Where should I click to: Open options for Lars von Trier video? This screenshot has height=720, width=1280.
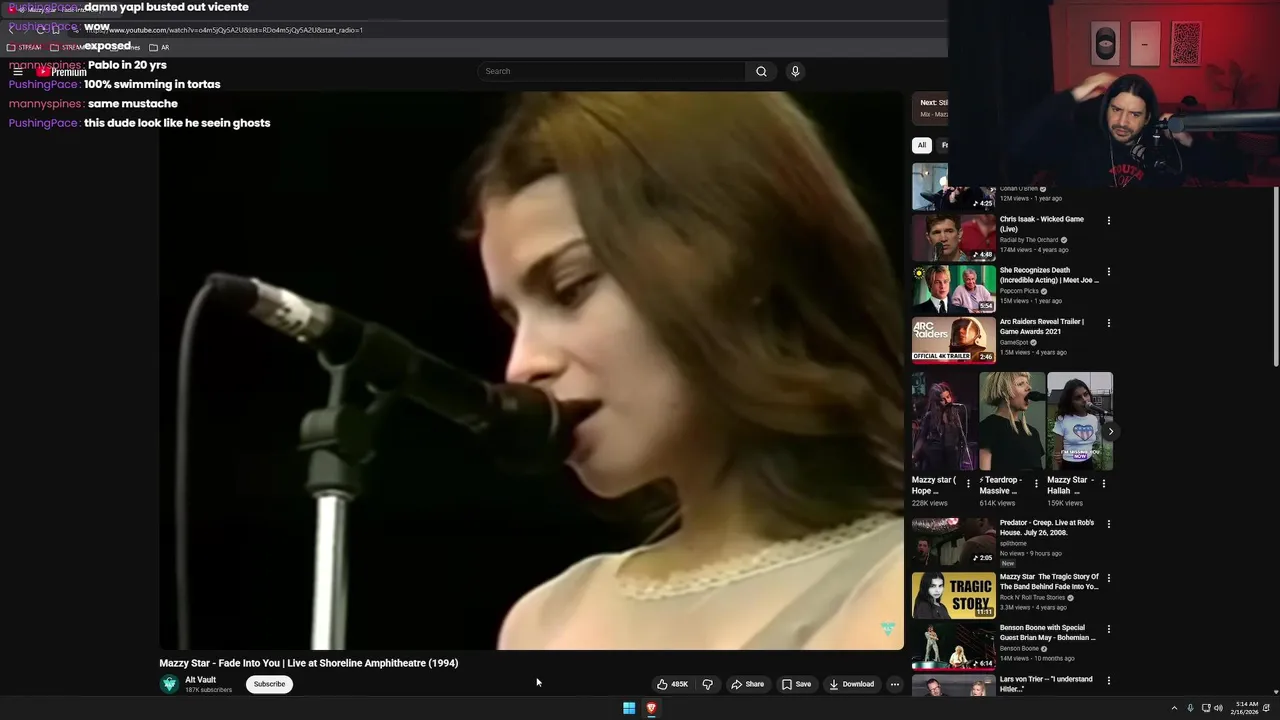click(1108, 681)
